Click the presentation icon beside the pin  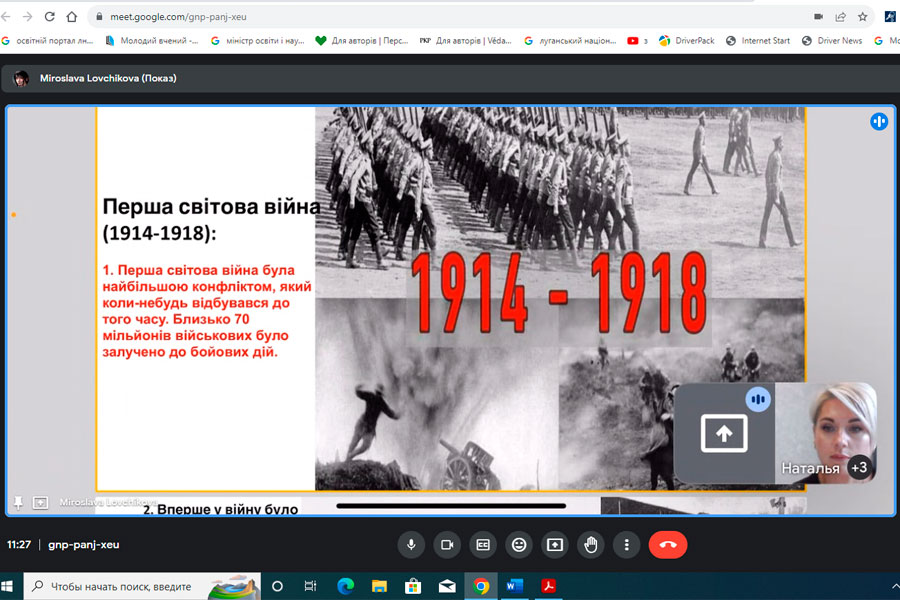coord(40,502)
